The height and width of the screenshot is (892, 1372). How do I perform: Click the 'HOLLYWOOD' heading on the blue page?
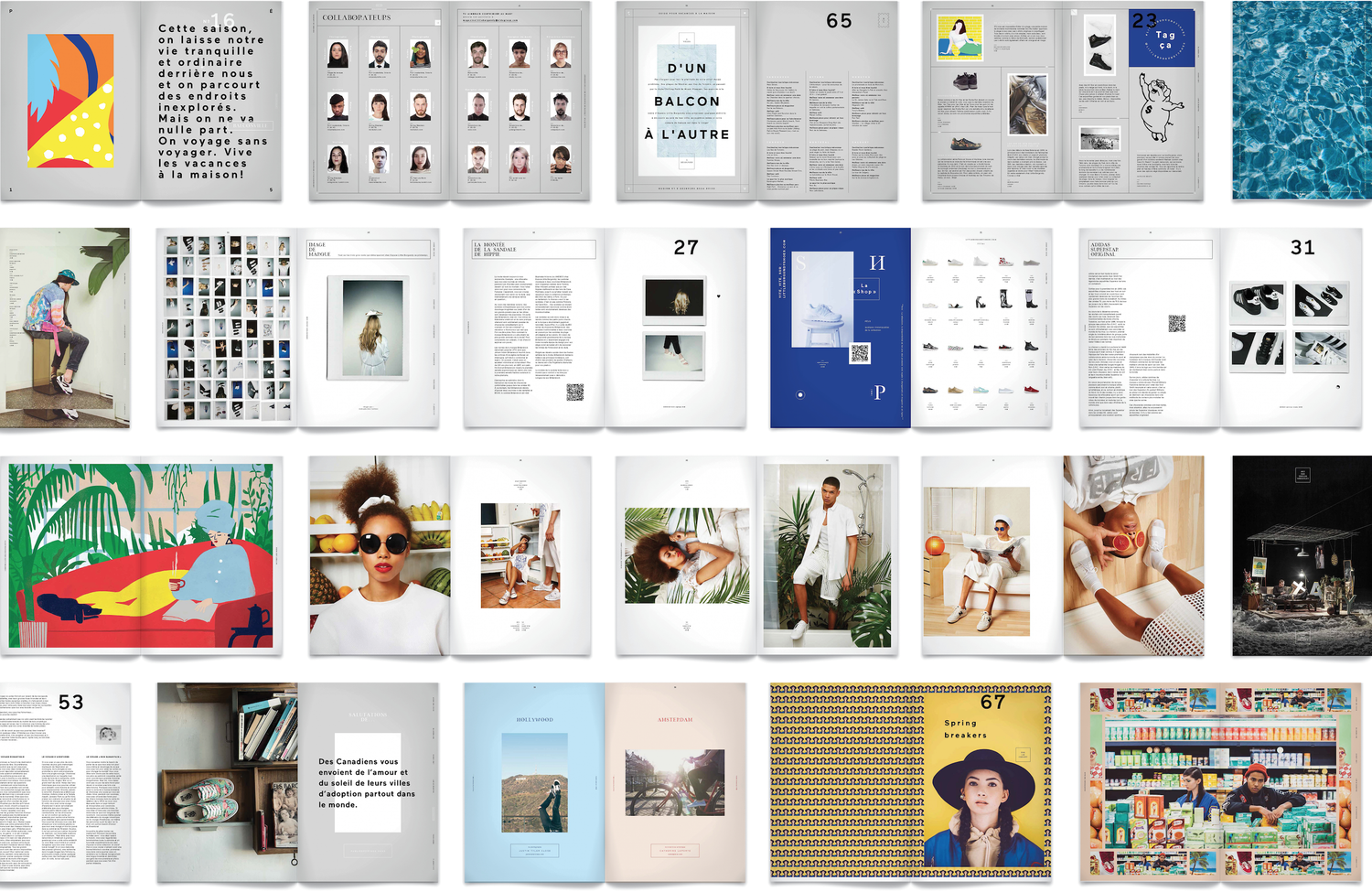534,720
